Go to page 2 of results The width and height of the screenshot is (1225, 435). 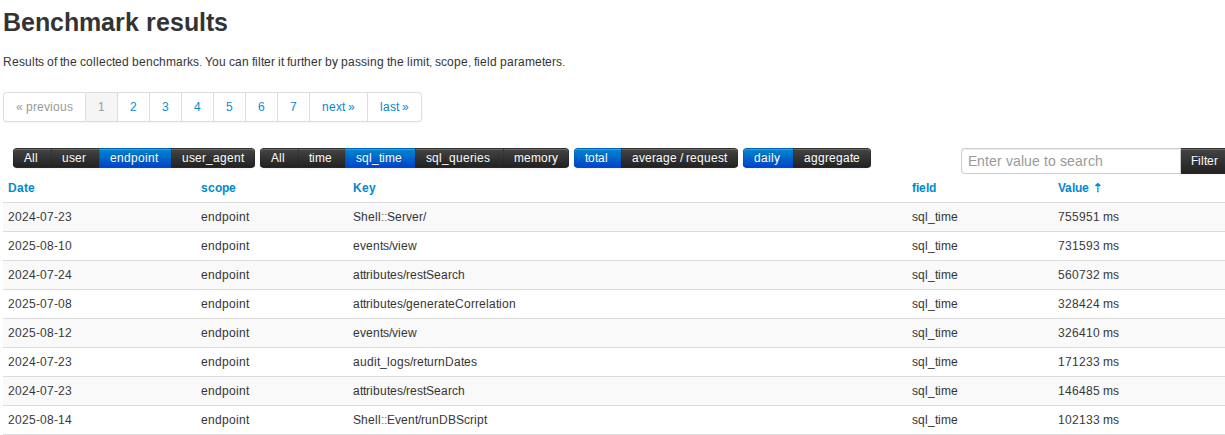133,107
